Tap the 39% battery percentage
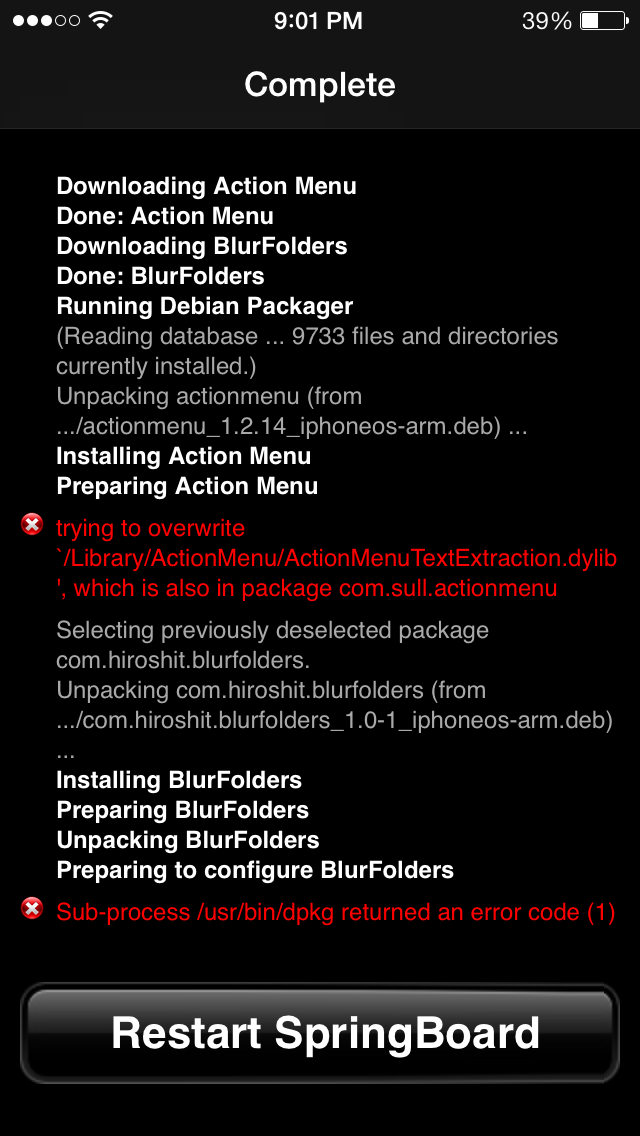640x1136 pixels. tap(547, 20)
